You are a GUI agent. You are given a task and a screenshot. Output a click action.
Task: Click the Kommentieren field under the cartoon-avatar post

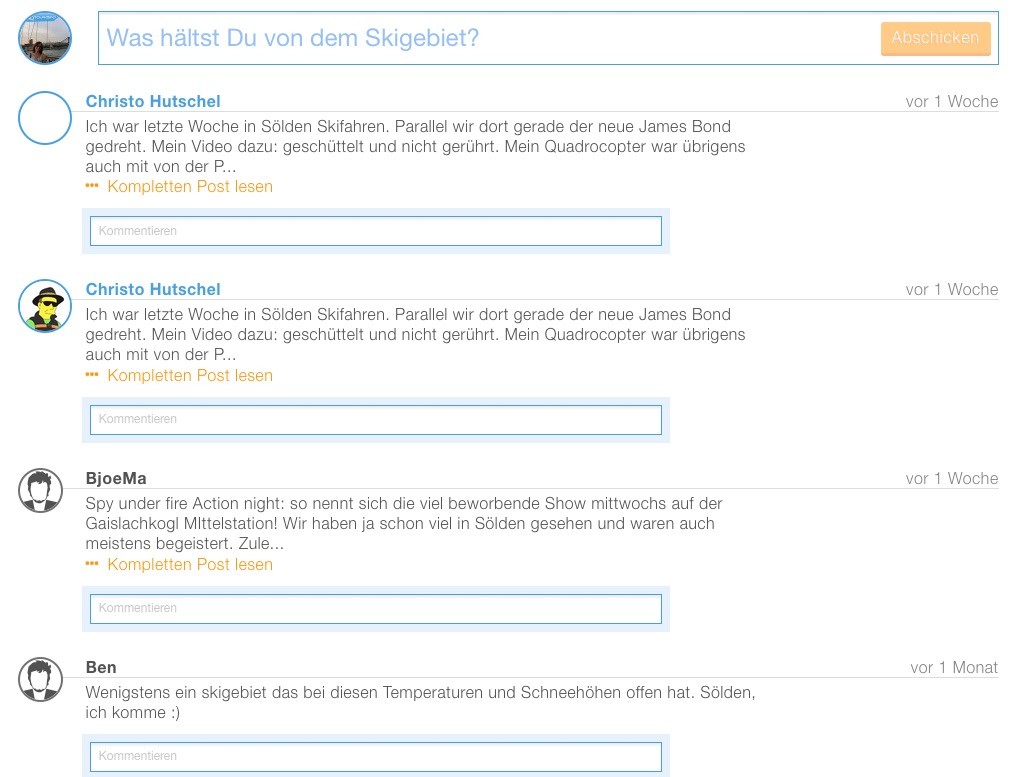pyautogui.click(x=376, y=419)
